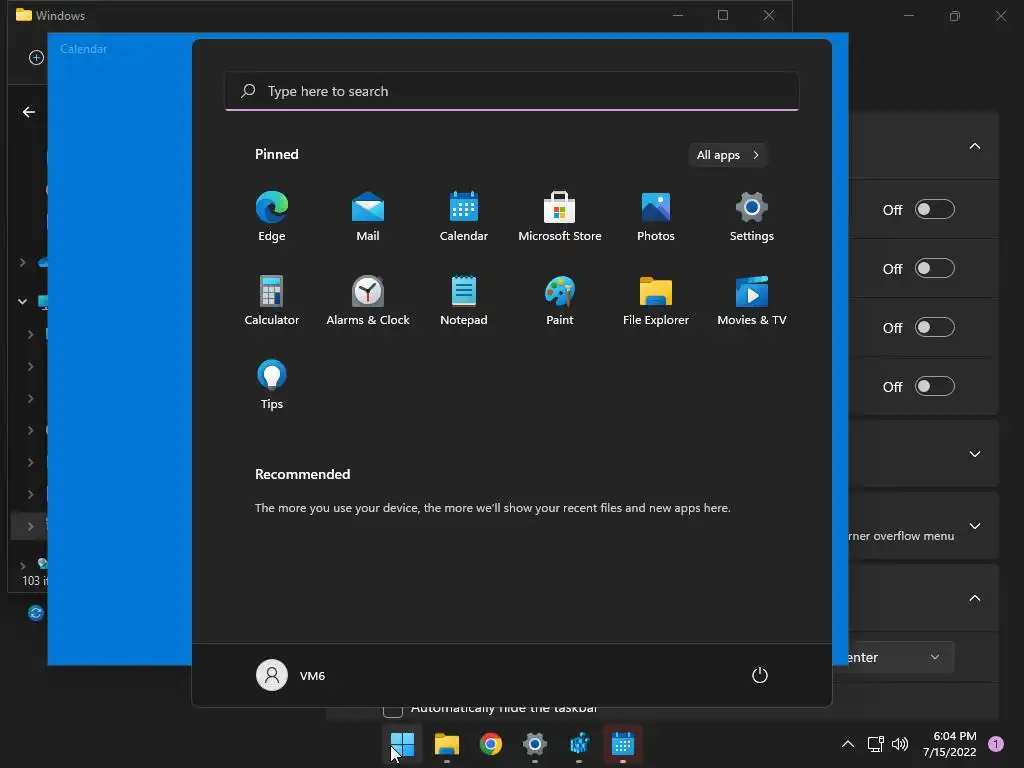The height and width of the screenshot is (768, 1024).
Task: Open the pinned Settings app
Action: [752, 217]
